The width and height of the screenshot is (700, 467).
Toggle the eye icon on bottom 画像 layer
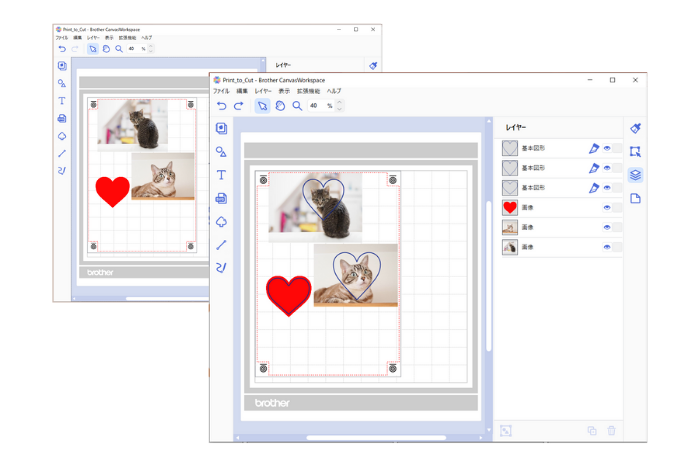[x=607, y=247]
